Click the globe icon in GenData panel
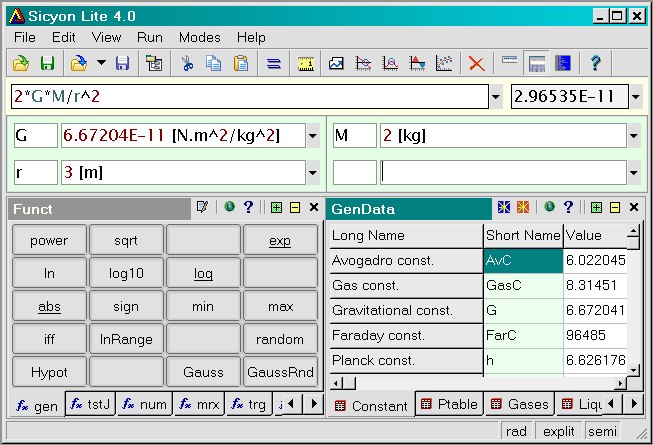Screen dimensions: 653x445 549,206
